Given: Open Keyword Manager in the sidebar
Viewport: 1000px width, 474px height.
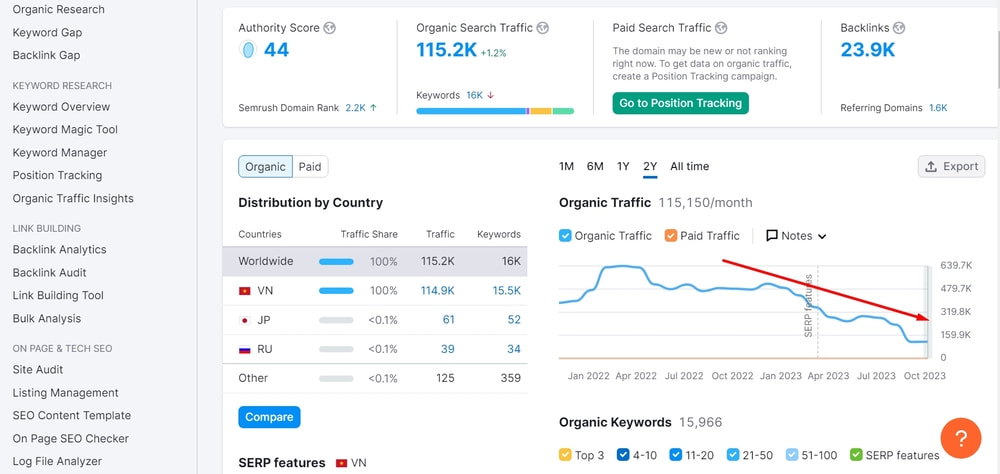Looking at the screenshot, I should [x=60, y=153].
